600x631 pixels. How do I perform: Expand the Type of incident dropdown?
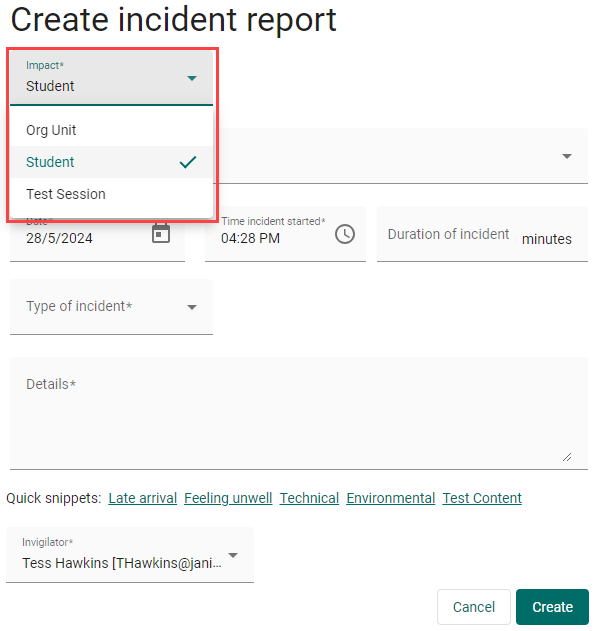click(192, 307)
